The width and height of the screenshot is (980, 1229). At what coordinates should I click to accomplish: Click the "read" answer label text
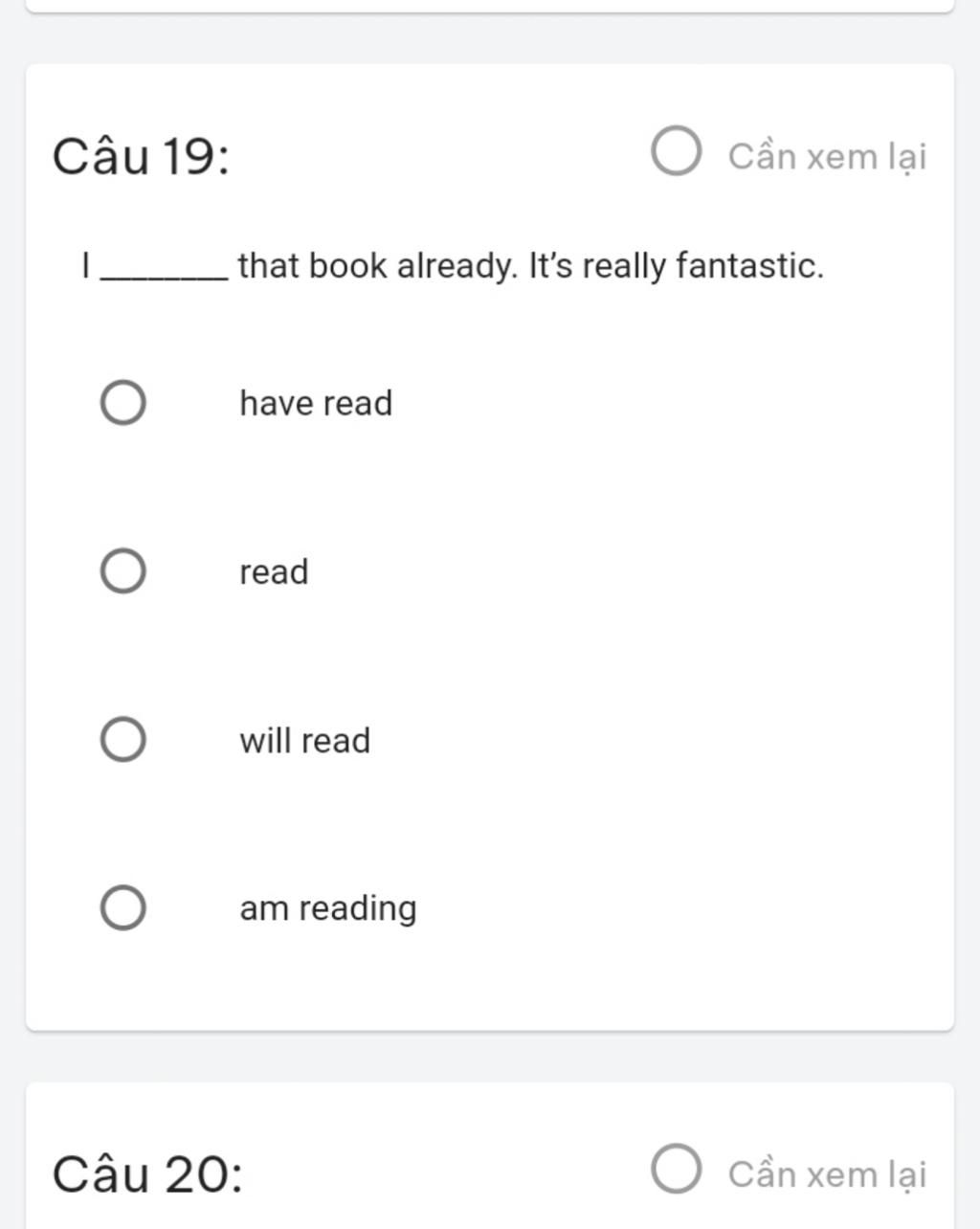coord(274,571)
